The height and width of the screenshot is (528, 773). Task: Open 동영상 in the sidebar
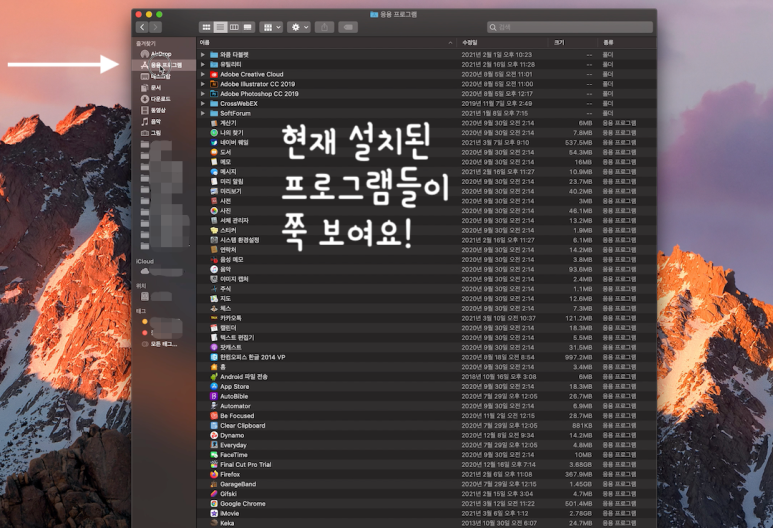tap(153, 110)
